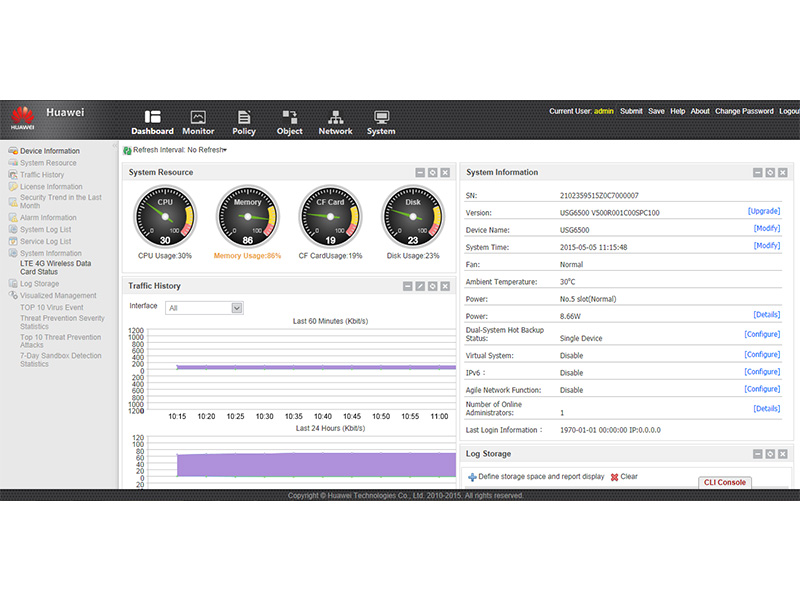
Task: Click the CF Card usage gauge
Action: tap(330, 216)
